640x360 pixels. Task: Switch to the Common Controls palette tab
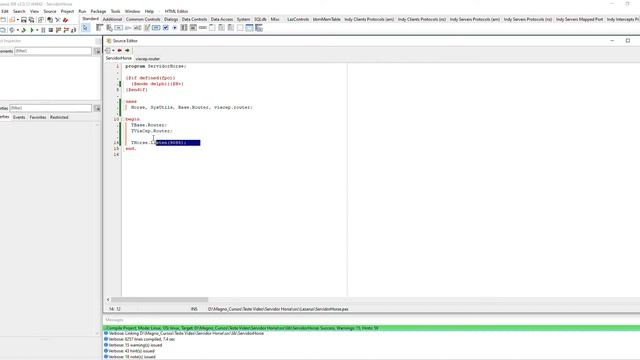pos(143,19)
